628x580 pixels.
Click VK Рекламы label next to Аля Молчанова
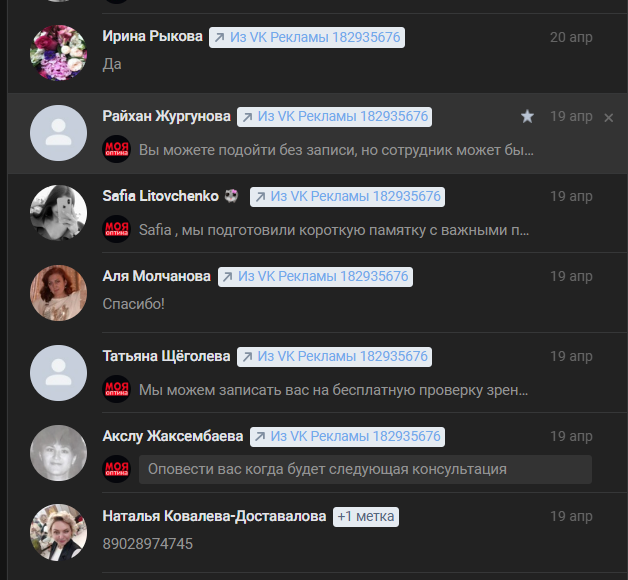pos(315,276)
